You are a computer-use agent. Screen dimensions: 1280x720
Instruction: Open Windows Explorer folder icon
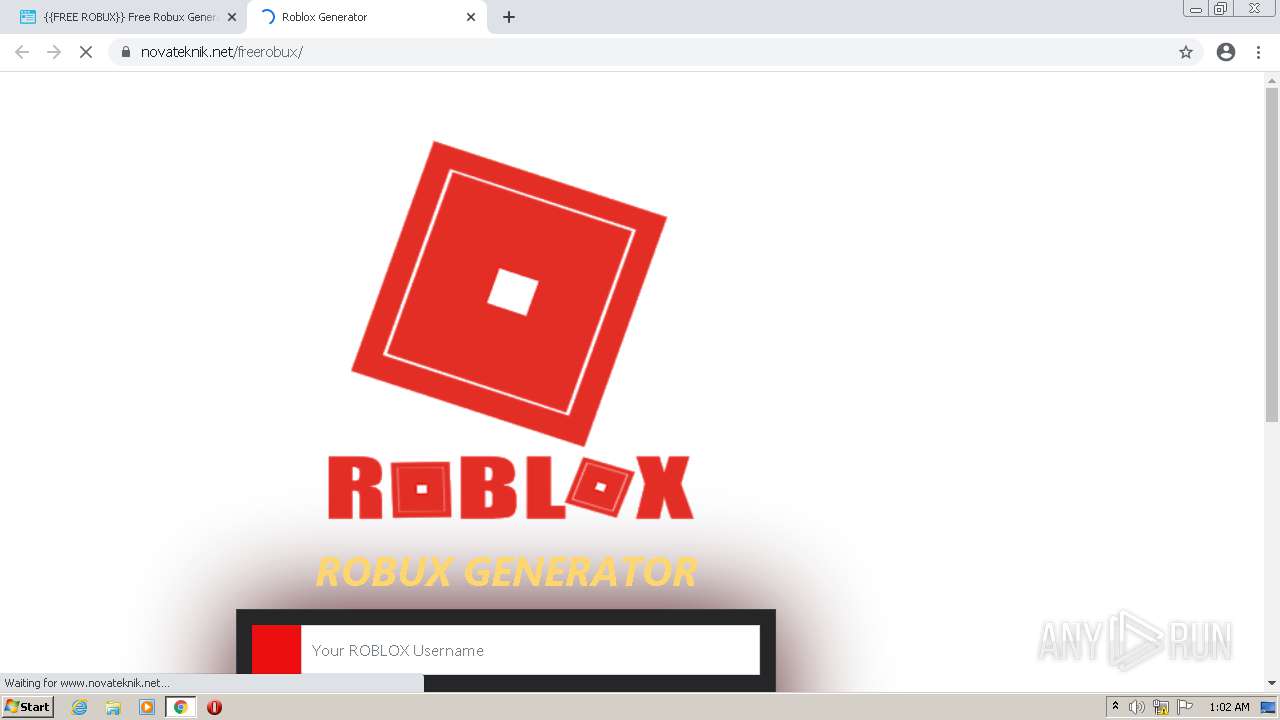pos(113,707)
